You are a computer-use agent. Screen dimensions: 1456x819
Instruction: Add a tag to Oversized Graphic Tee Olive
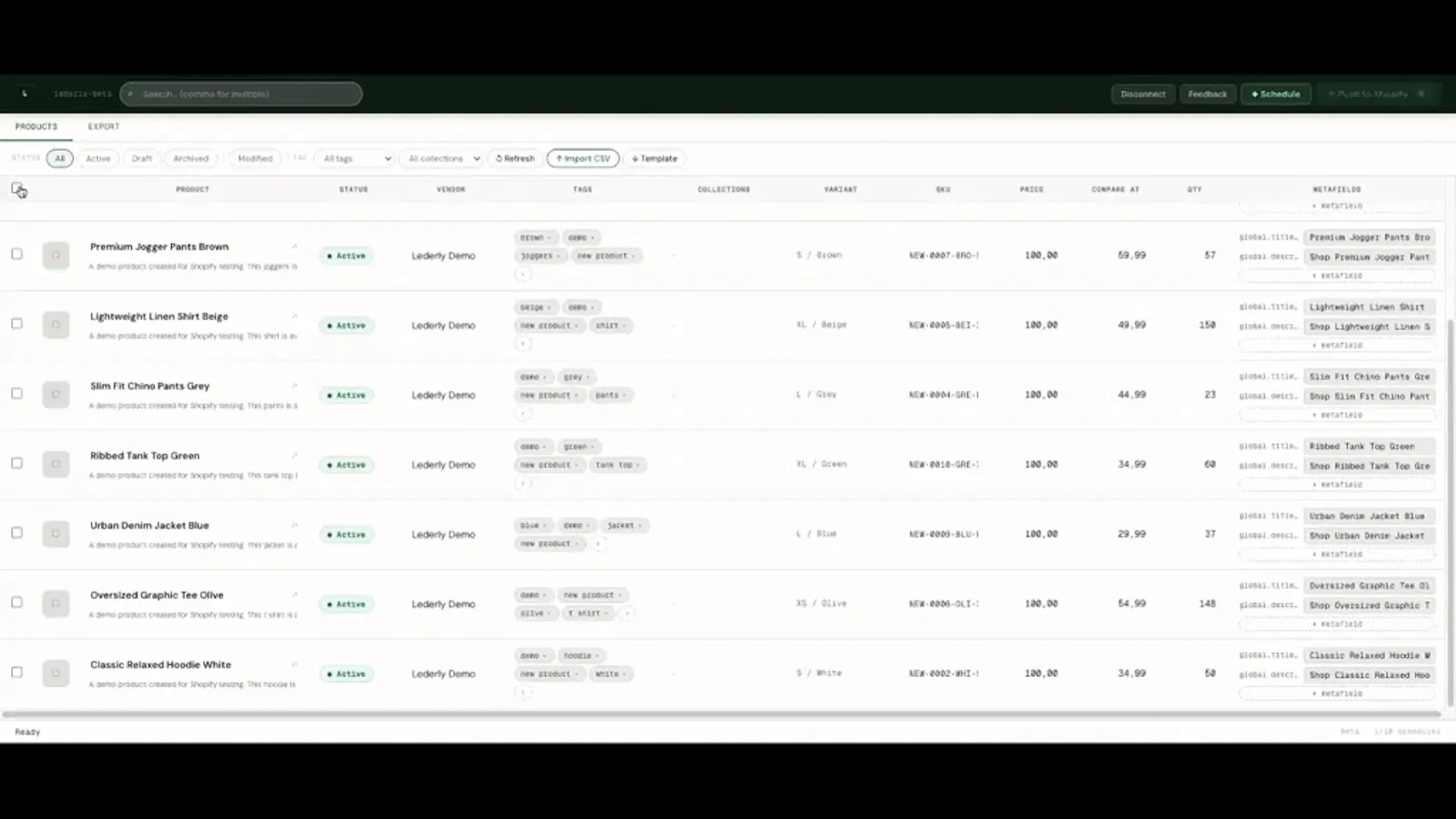(x=627, y=613)
